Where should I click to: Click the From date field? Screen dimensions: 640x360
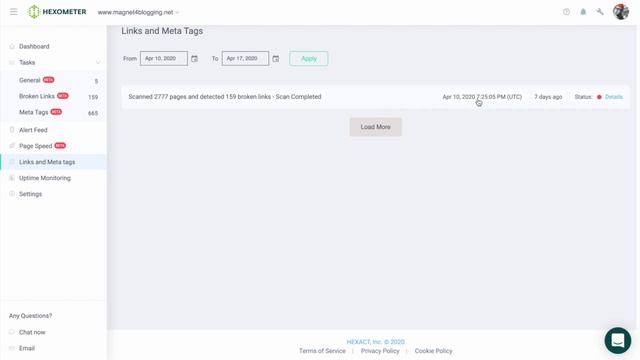click(164, 58)
